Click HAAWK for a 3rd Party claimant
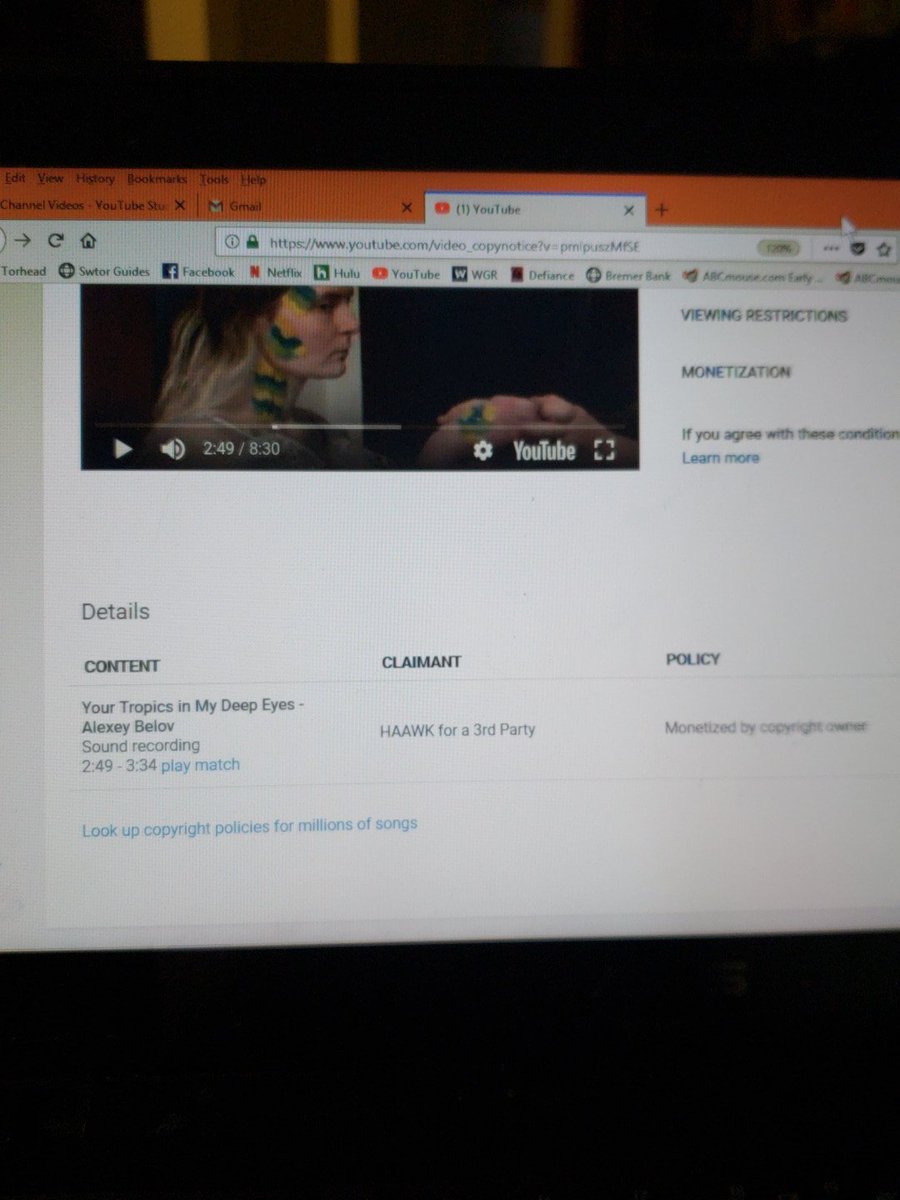Image resolution: width=900 pixels, height=1200 pixels. pos(457,730)
